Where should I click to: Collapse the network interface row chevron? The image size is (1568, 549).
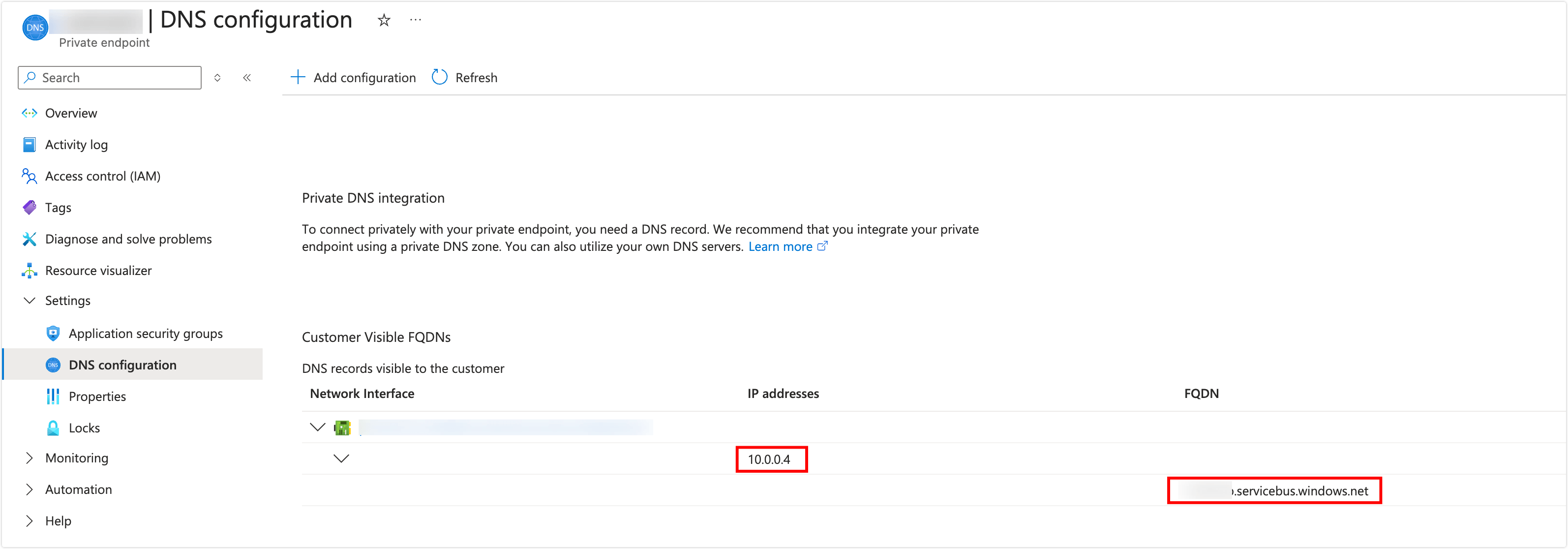pos(317,427)
